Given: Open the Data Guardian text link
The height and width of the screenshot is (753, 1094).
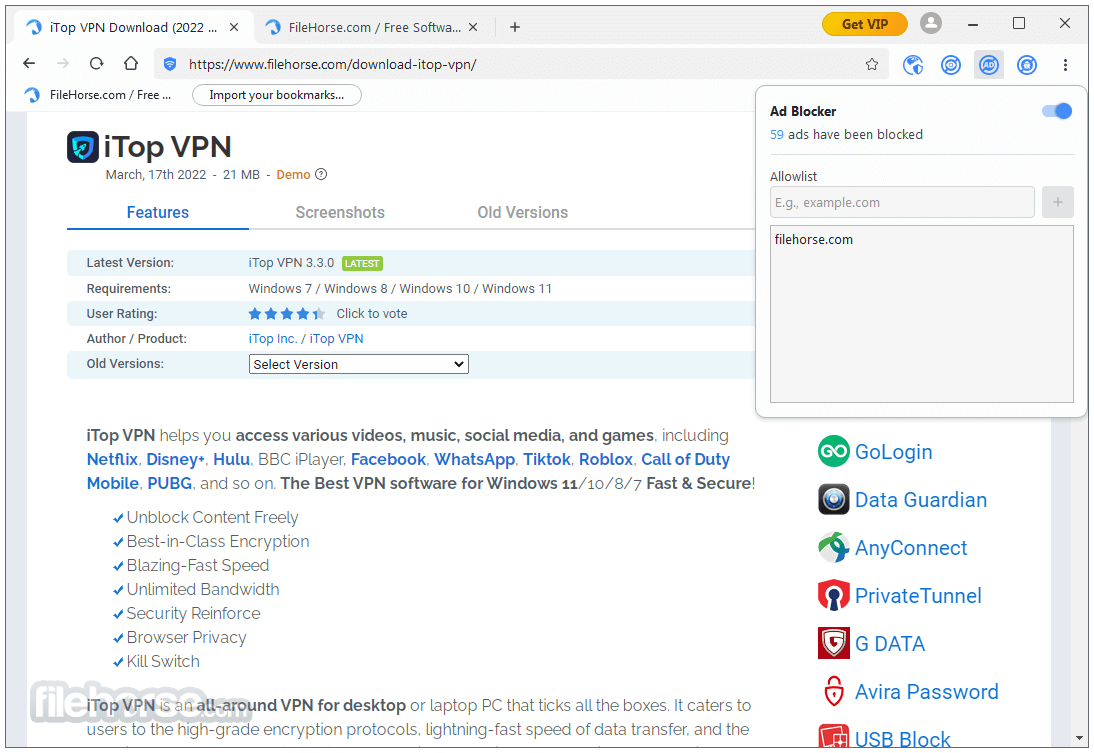Looking at the screenshot, I should tap(921, 500).
